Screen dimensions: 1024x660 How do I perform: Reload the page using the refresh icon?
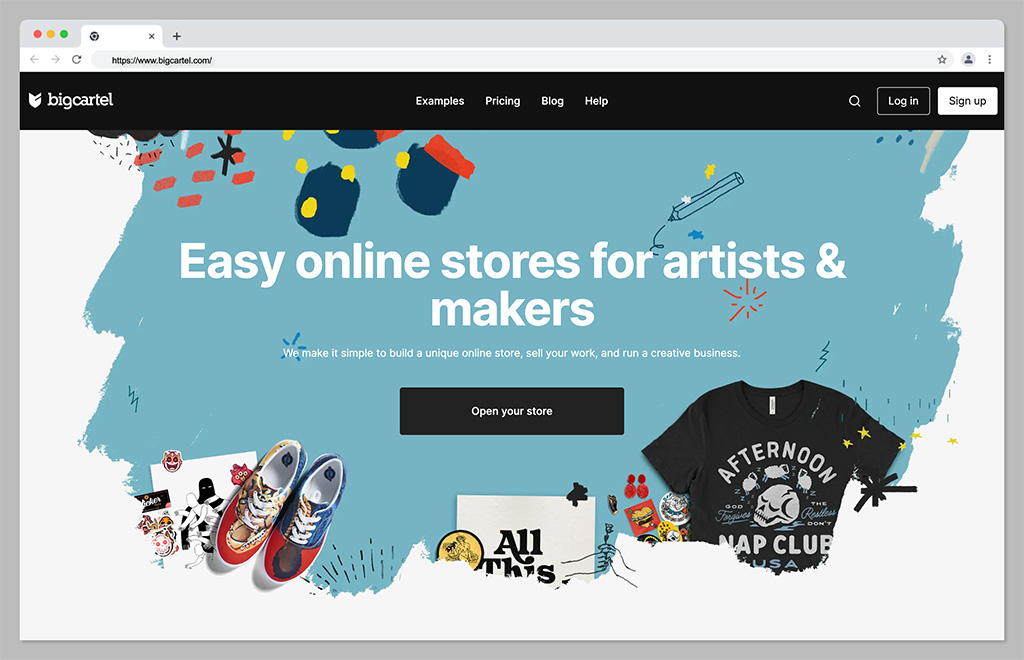tap(76, 59)
